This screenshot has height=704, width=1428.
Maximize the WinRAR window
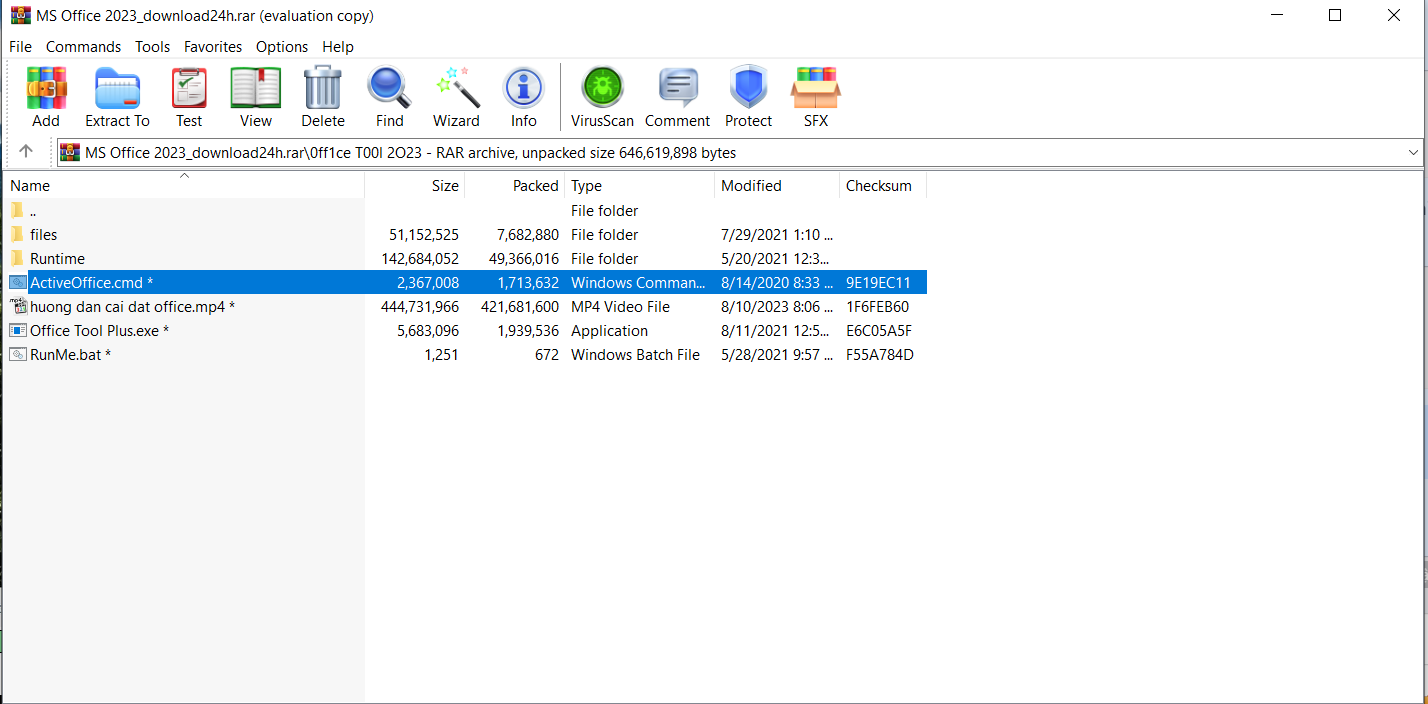tap(1335, 15)
